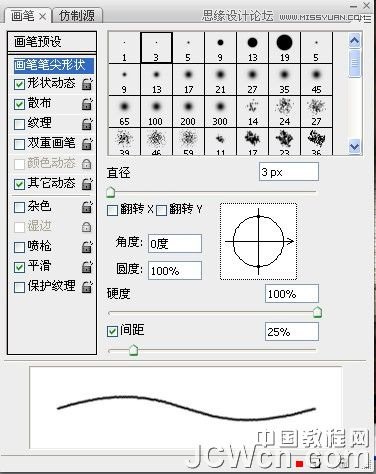
Task: Open the brush panel flyout menu icon
Action: 367,19
